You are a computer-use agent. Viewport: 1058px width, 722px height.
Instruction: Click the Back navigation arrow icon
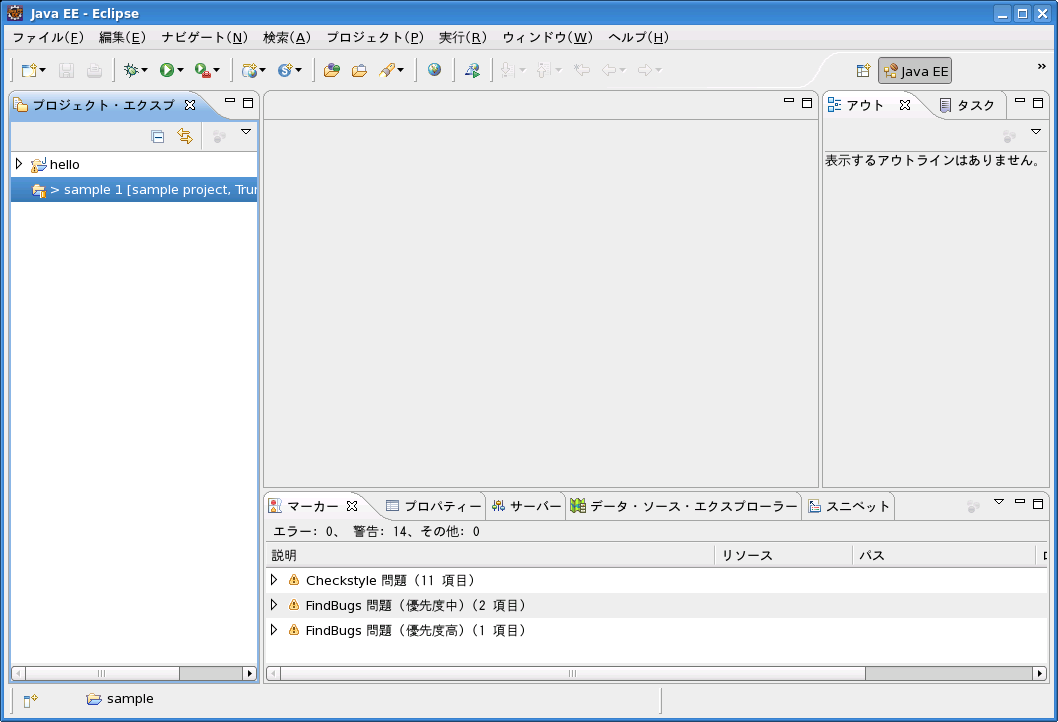pyautogui.click(x=609, y=70)
